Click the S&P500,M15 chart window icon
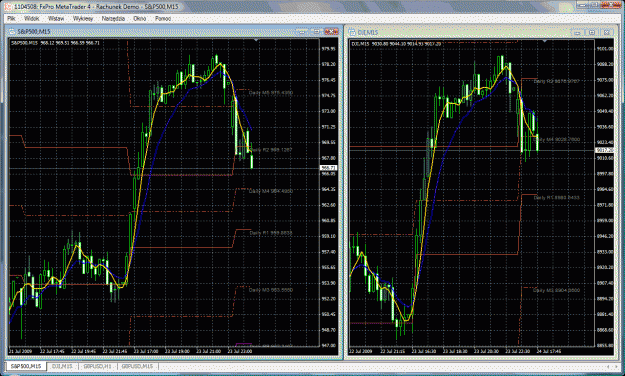The image size is (625, 376). (x=12, y=31)
